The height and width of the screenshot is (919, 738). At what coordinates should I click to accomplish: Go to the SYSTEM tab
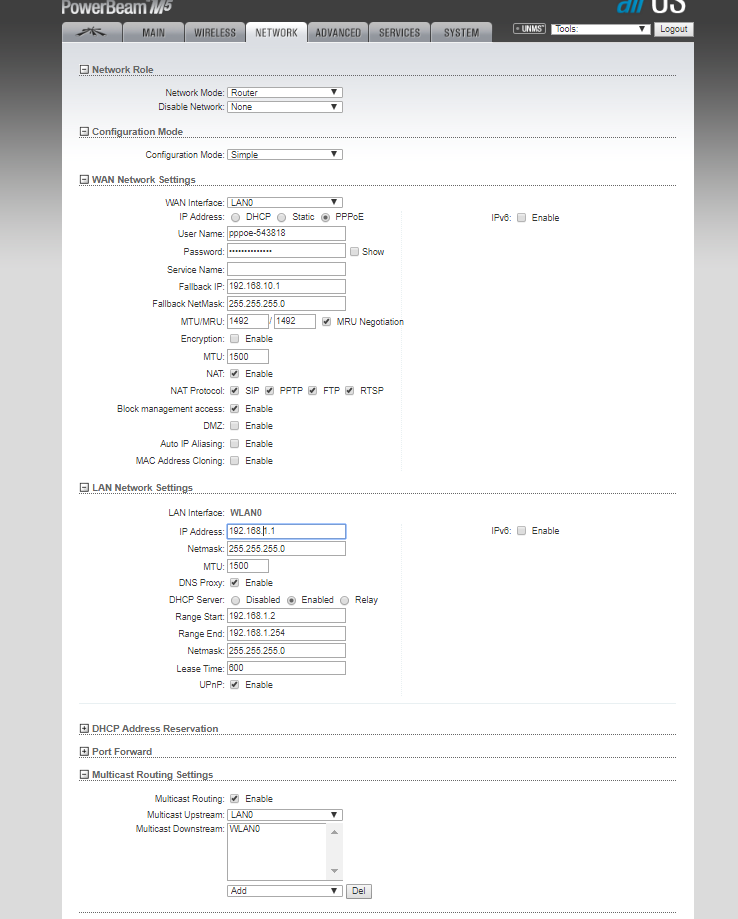click(x=461, y=32)
